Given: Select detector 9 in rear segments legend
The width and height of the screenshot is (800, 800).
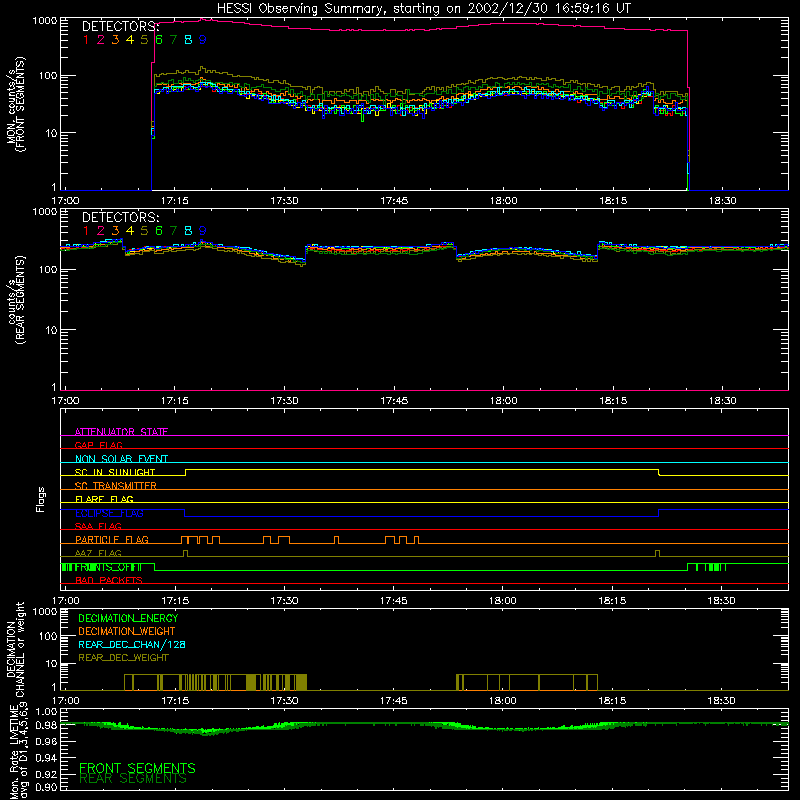Looking at the screenshot, I should tap(203, 231).
